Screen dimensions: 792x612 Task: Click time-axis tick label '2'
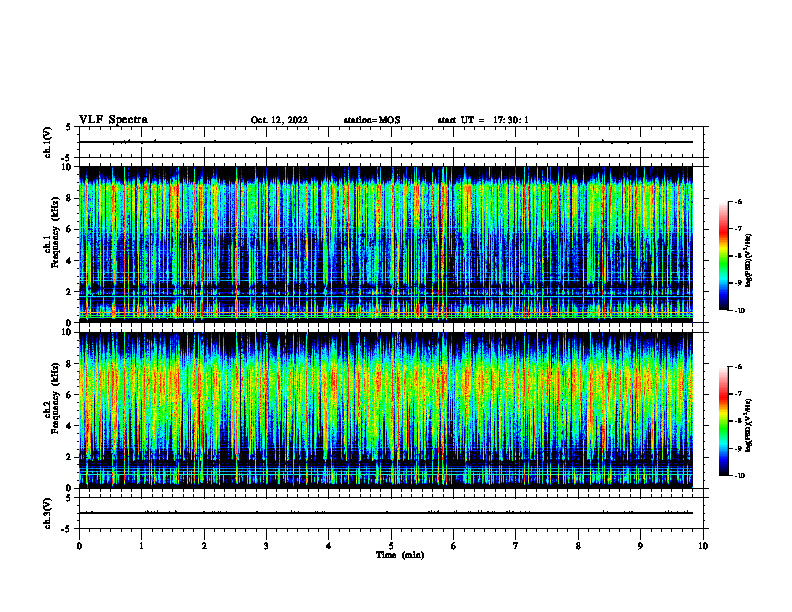pyautogui.click(x=204, y=546)
